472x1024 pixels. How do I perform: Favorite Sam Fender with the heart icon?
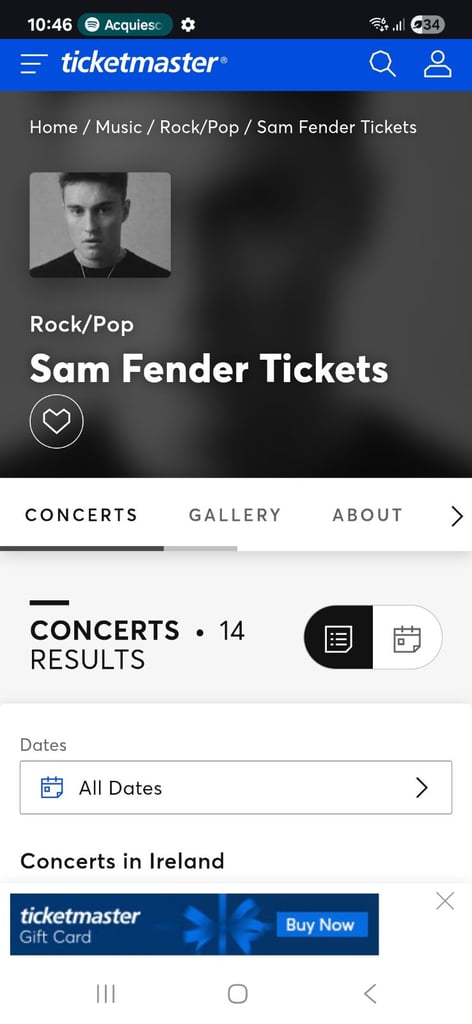(x=56, y=421)
